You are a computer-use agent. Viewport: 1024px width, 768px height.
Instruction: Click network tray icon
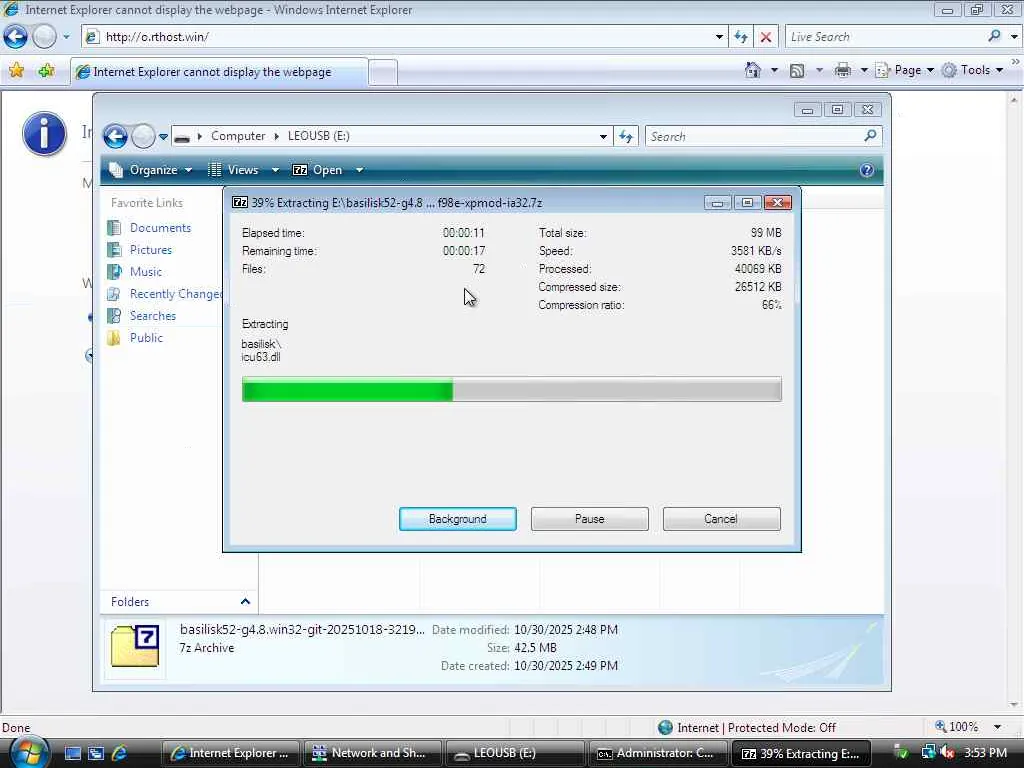pyautogui.click(x=928, y=752)
